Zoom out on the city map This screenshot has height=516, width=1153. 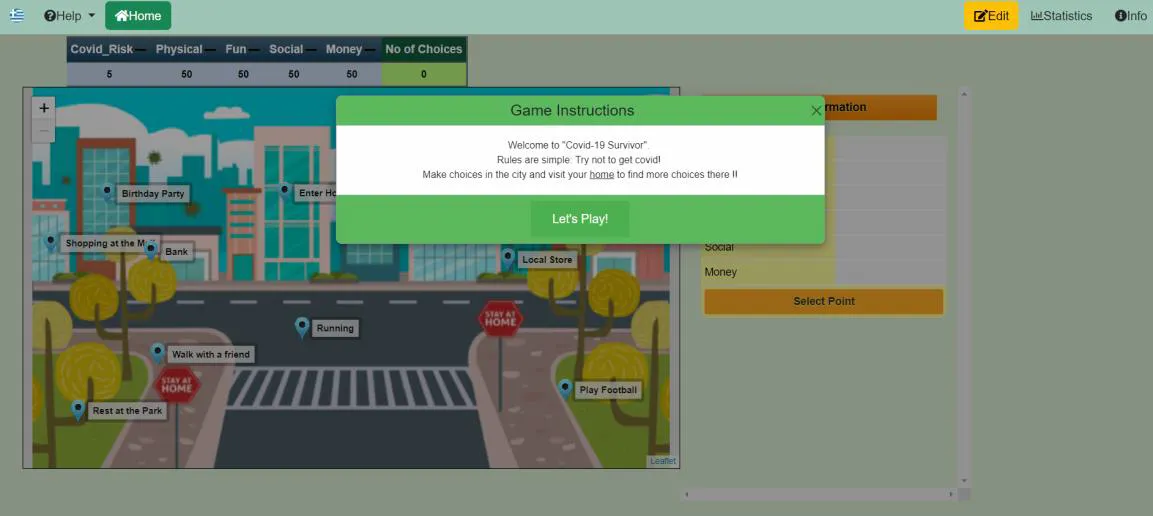pos(44,131)
